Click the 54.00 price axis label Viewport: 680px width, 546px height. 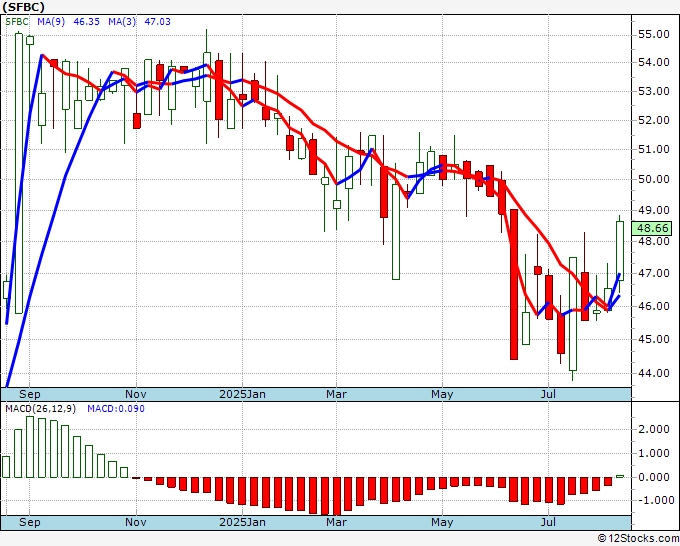click(654, 62)
